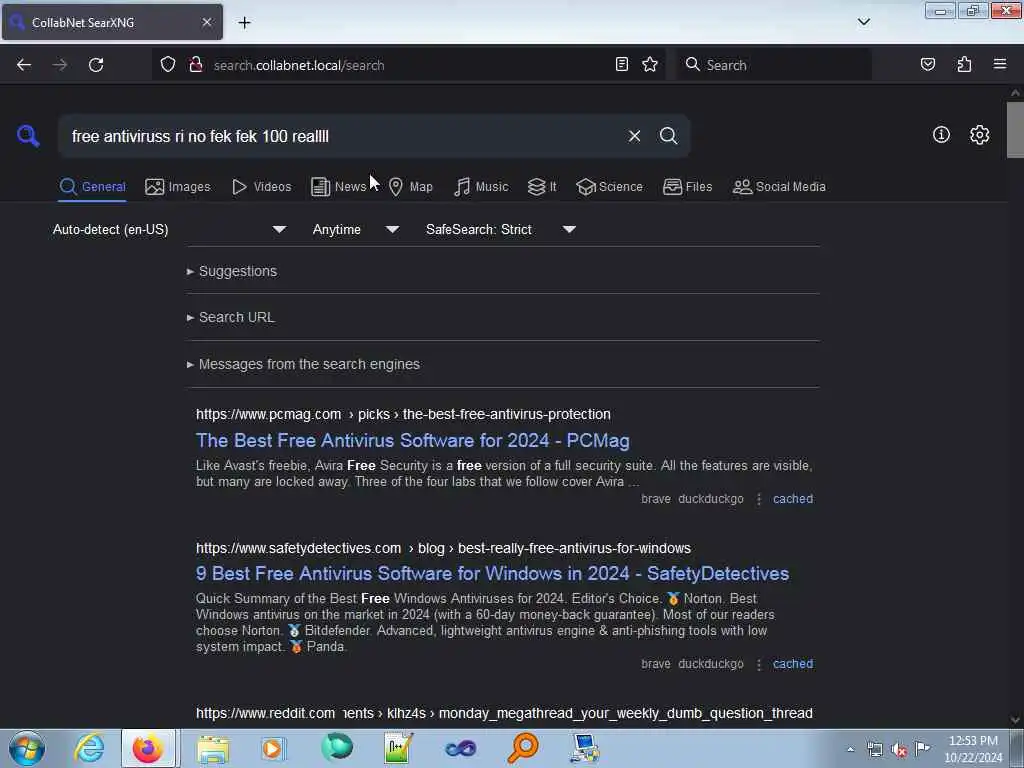The image size is (1024, 768).
Task: Open media player taskbar icon
Action: point(274,748)
